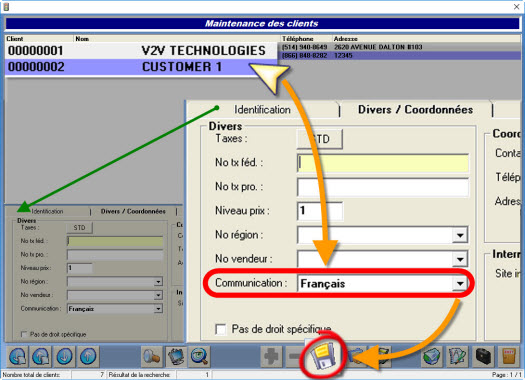Viewport: 525px width, 380px height.
Task: Open the Communication language dropdown
Action: pyautogui.click(x=460, y=284)
